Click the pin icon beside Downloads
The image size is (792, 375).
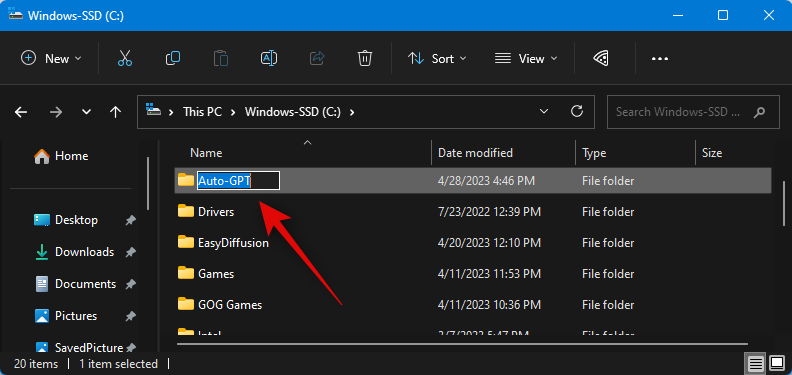click(x=130, y=252)
